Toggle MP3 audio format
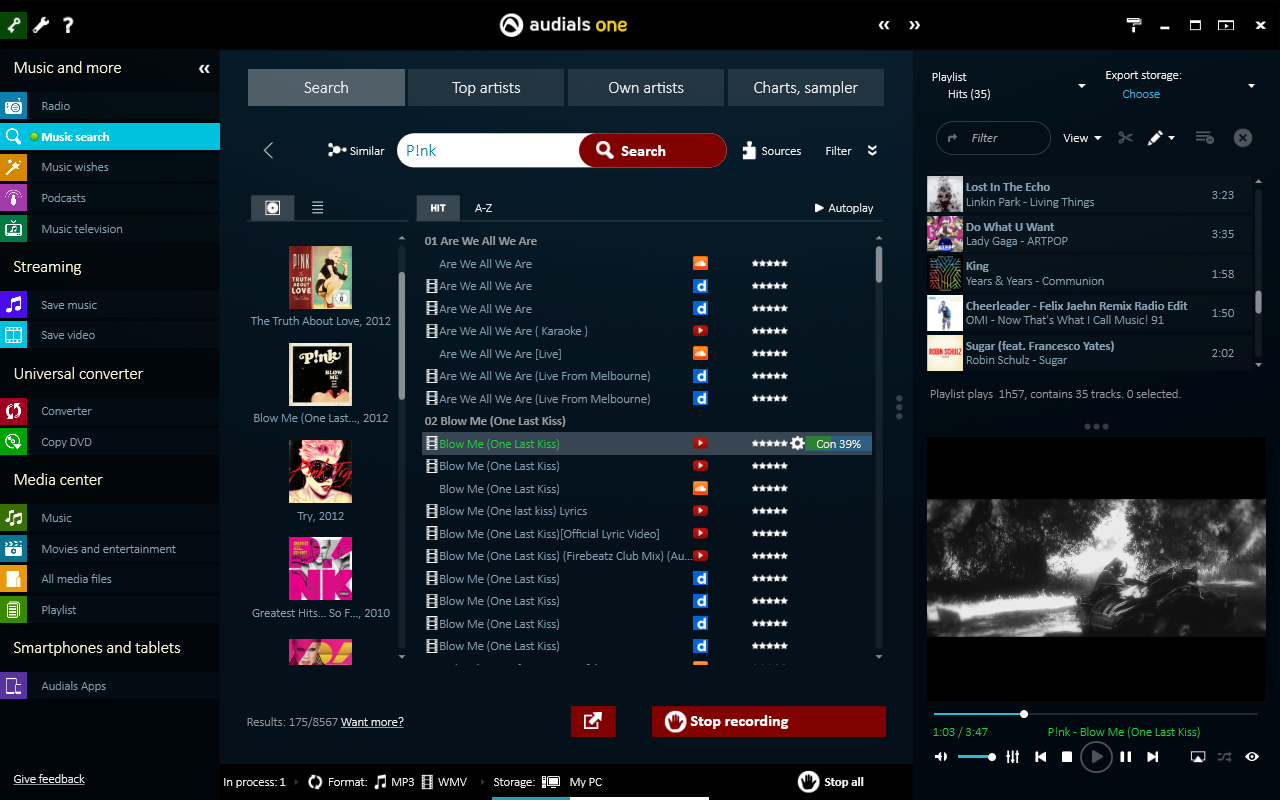The width and height of the screenshot is (1280, 800). coord(394,782)
